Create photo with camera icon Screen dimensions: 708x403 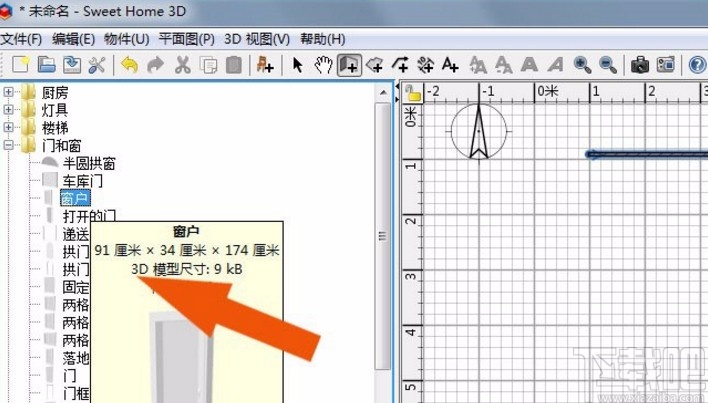coord(640,65)
